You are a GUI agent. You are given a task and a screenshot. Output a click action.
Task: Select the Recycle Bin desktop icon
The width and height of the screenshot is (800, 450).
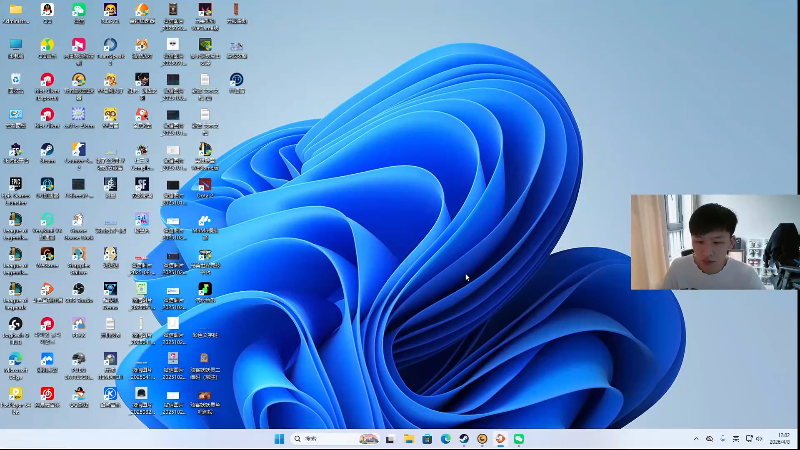[15, 80]
